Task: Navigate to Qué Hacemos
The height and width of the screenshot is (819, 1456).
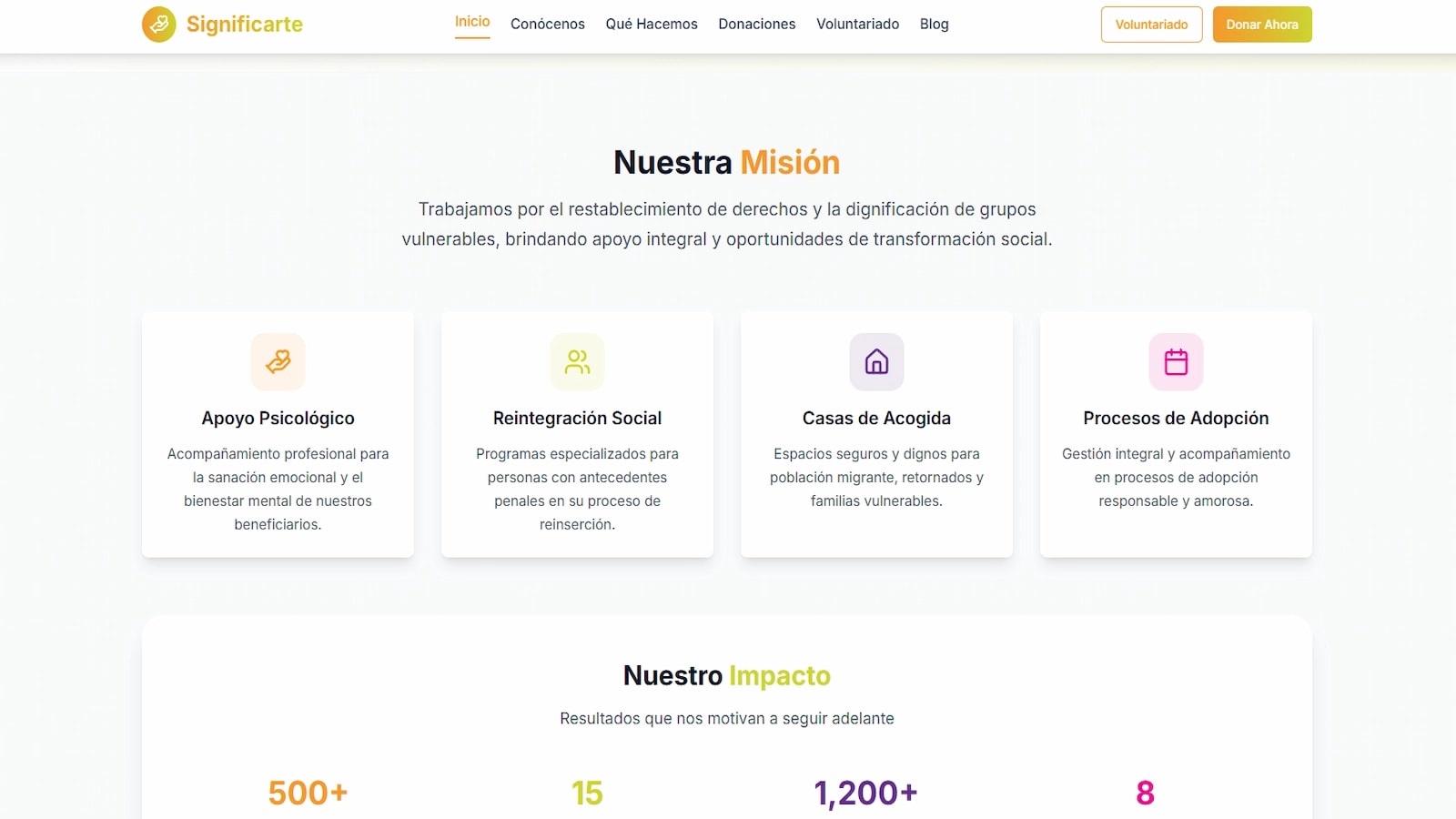Action: pyautogui.click(x=652, y=25)
